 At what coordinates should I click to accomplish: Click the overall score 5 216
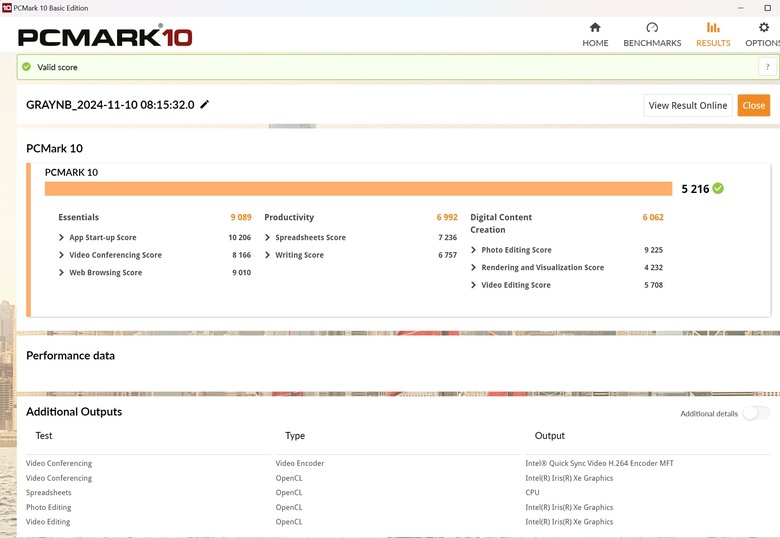pos(695,189)
